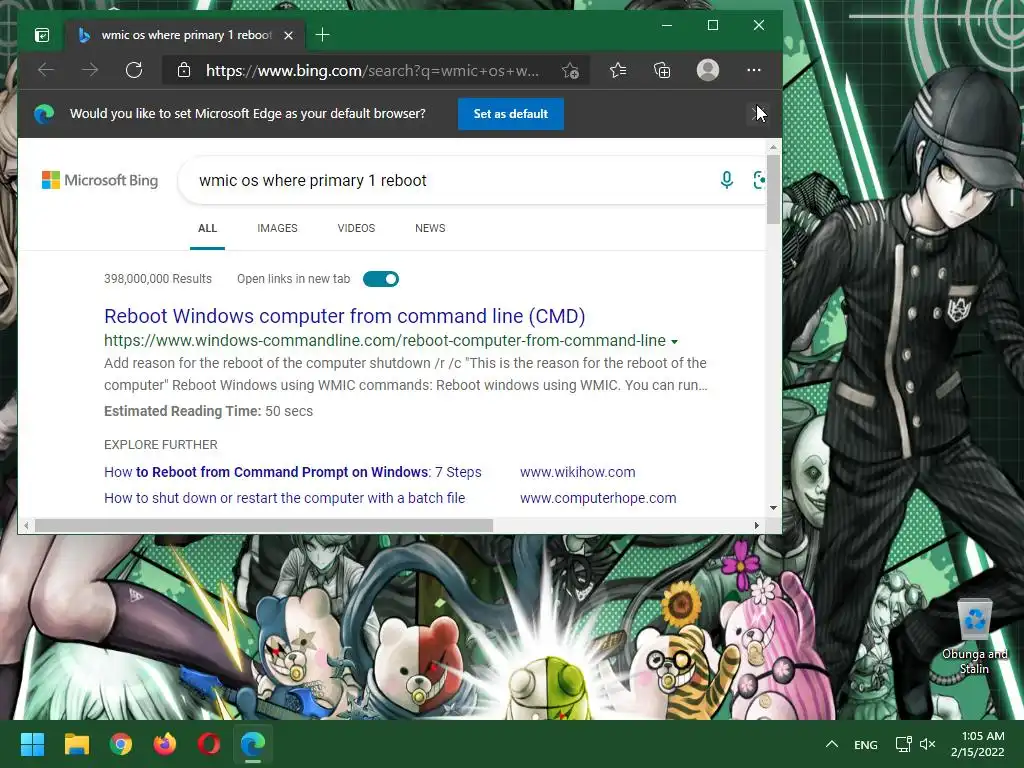Image resolution: width=1024 pixels, height=768 pixels.
Task: Expand dropdown arrow beside windows-commandline.com URL
Action: (675, 342)
